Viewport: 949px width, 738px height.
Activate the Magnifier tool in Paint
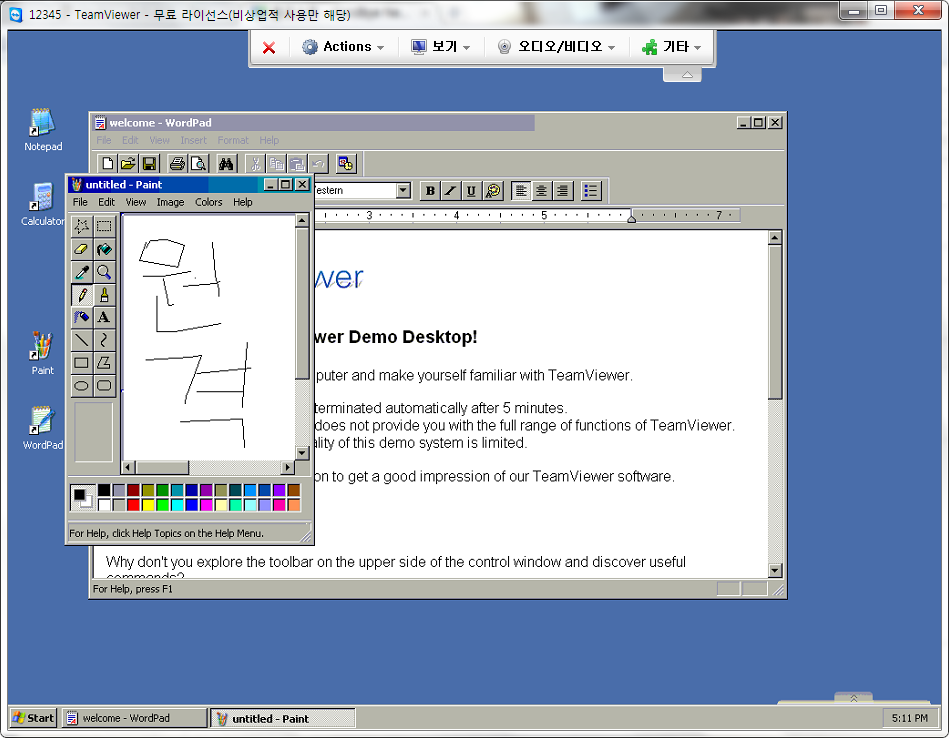pos(104,272)
